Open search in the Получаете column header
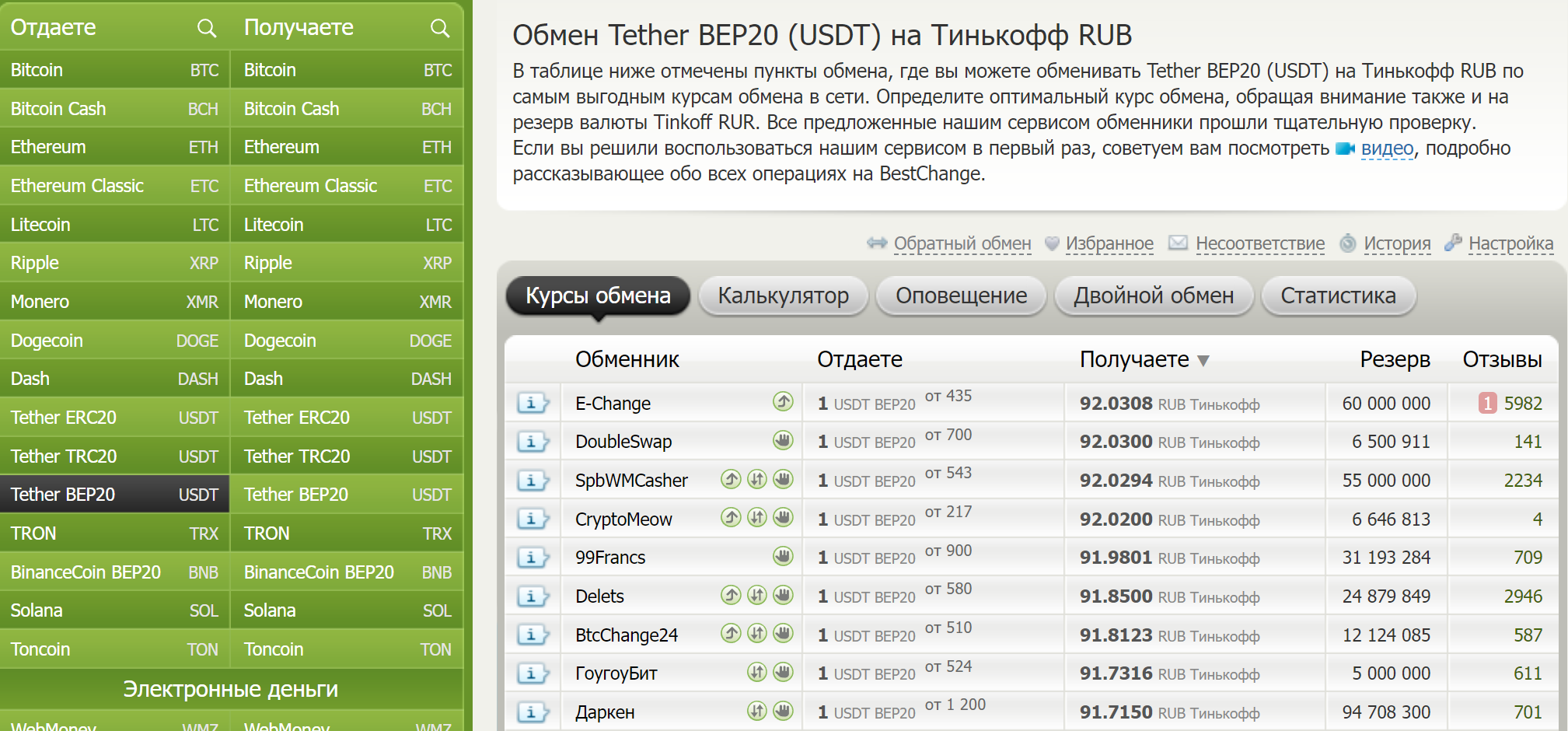1568x731 pixels. coord(440,29)
